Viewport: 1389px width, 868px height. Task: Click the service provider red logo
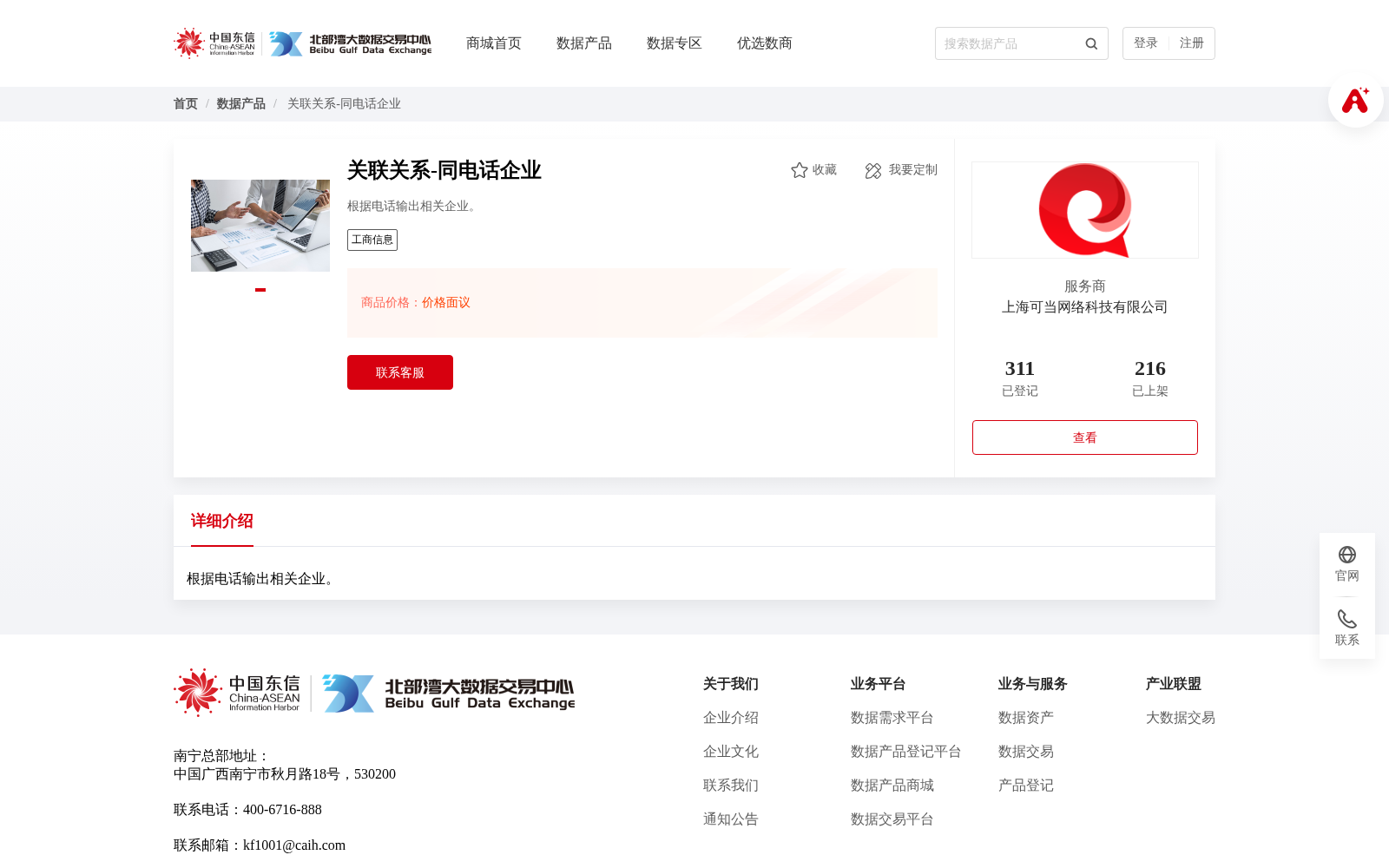tap(1085, 210)
